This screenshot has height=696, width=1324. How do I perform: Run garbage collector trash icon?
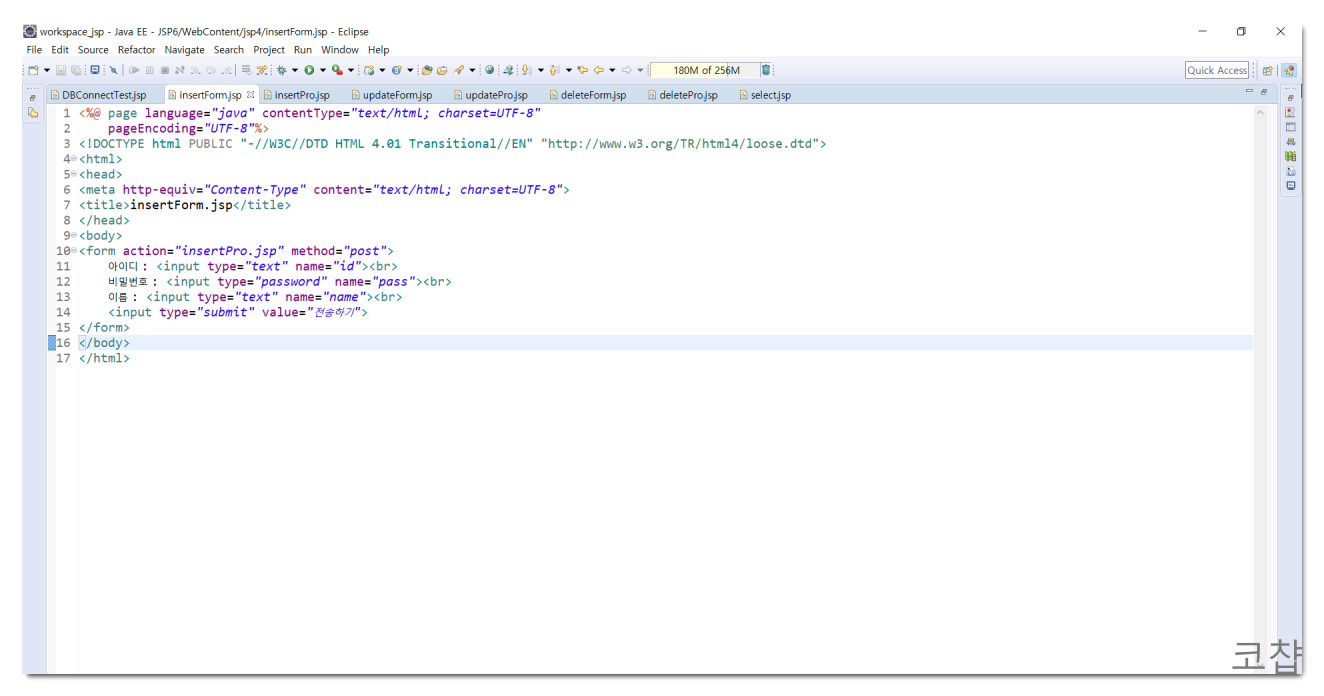pyautogui.click(x=766, y=70)
